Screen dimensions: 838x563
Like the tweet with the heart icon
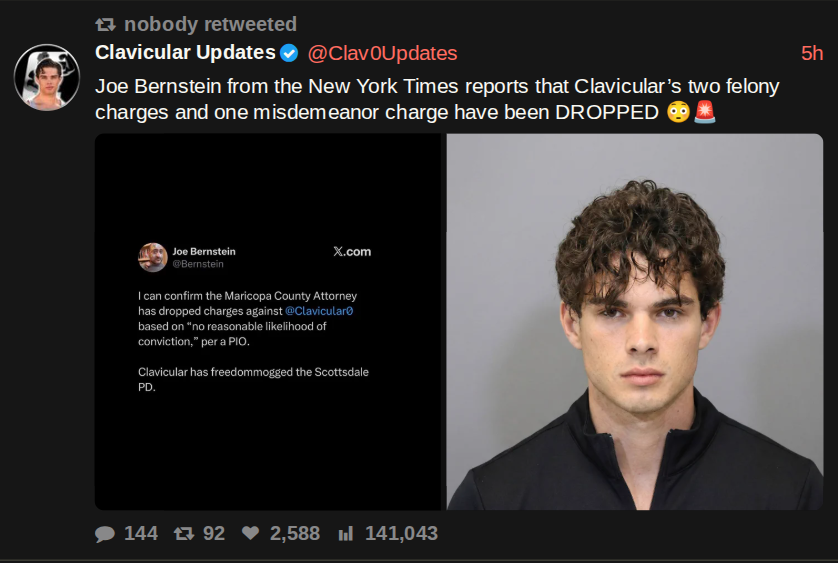[x=250, y=533]
